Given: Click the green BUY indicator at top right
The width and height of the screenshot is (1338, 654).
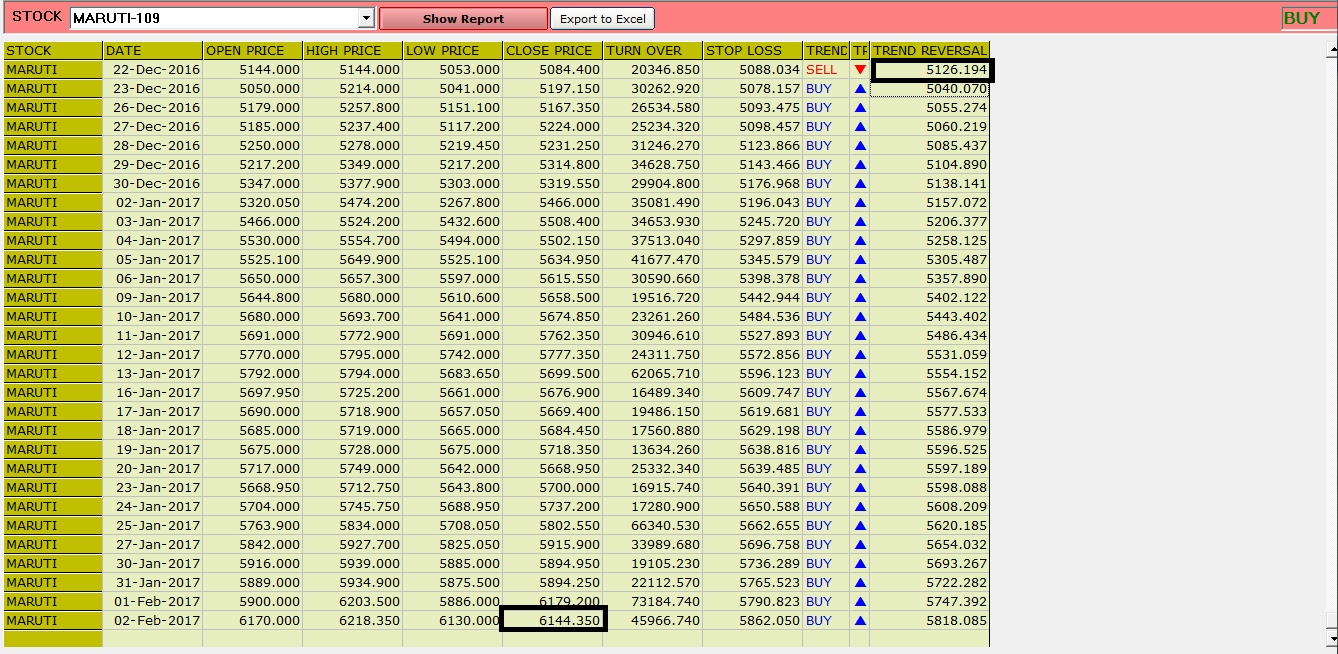Looking at the screenshot, I should pyautogui.click(x=1302, y=18).
